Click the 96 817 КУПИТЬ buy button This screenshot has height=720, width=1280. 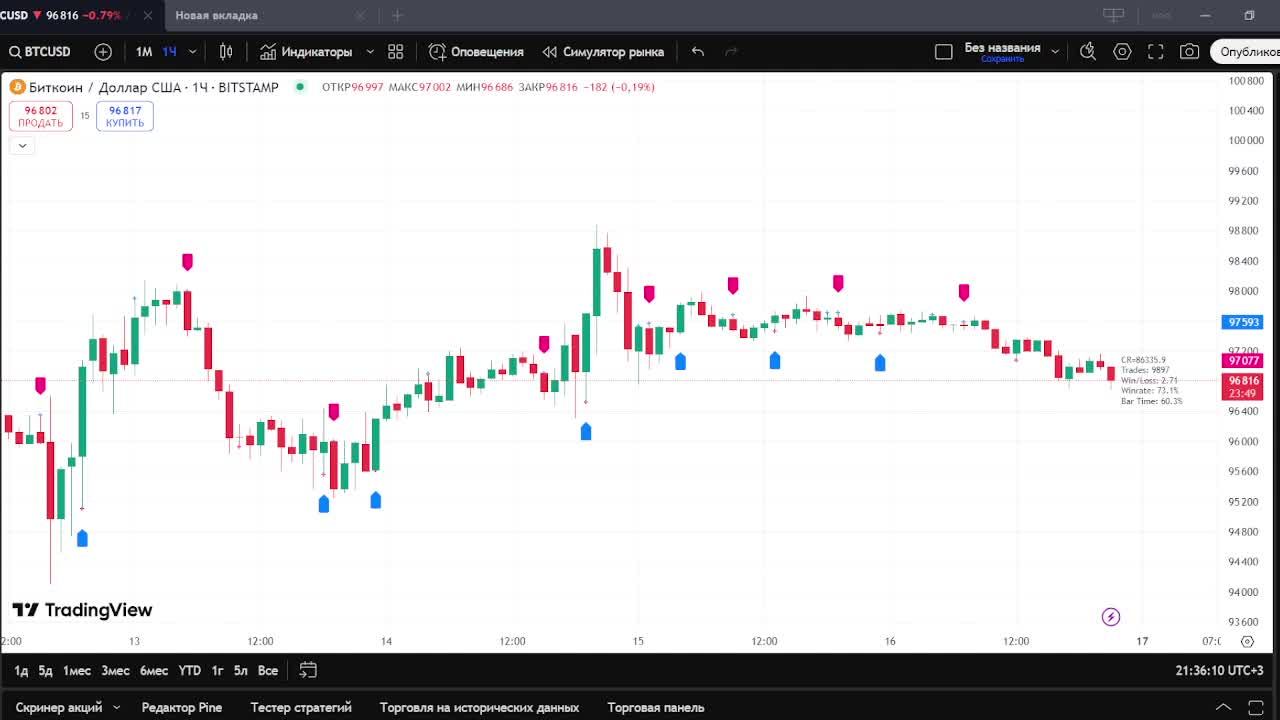pos(125,116)
